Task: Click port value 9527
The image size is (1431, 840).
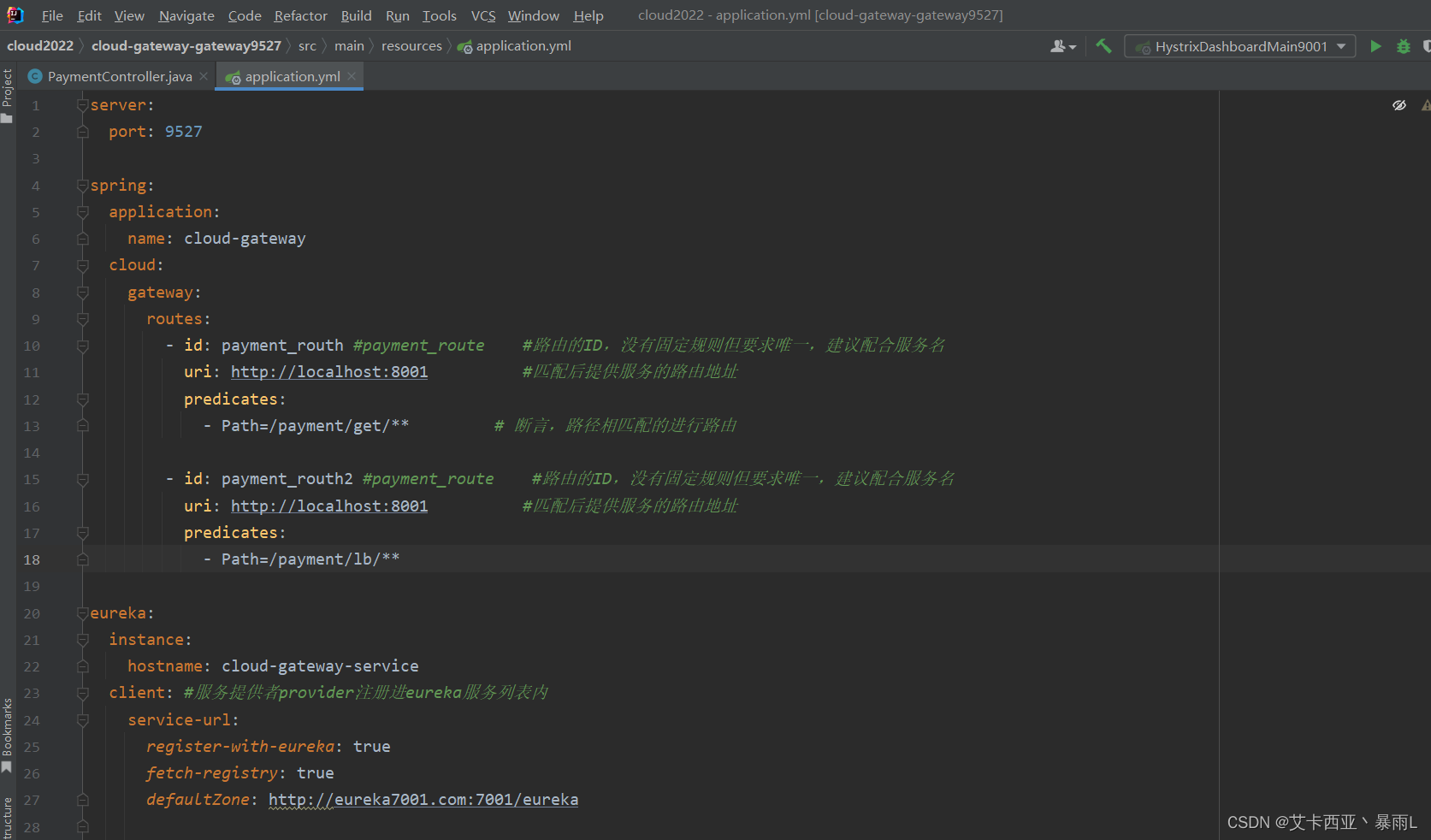Action: point(184,132)
